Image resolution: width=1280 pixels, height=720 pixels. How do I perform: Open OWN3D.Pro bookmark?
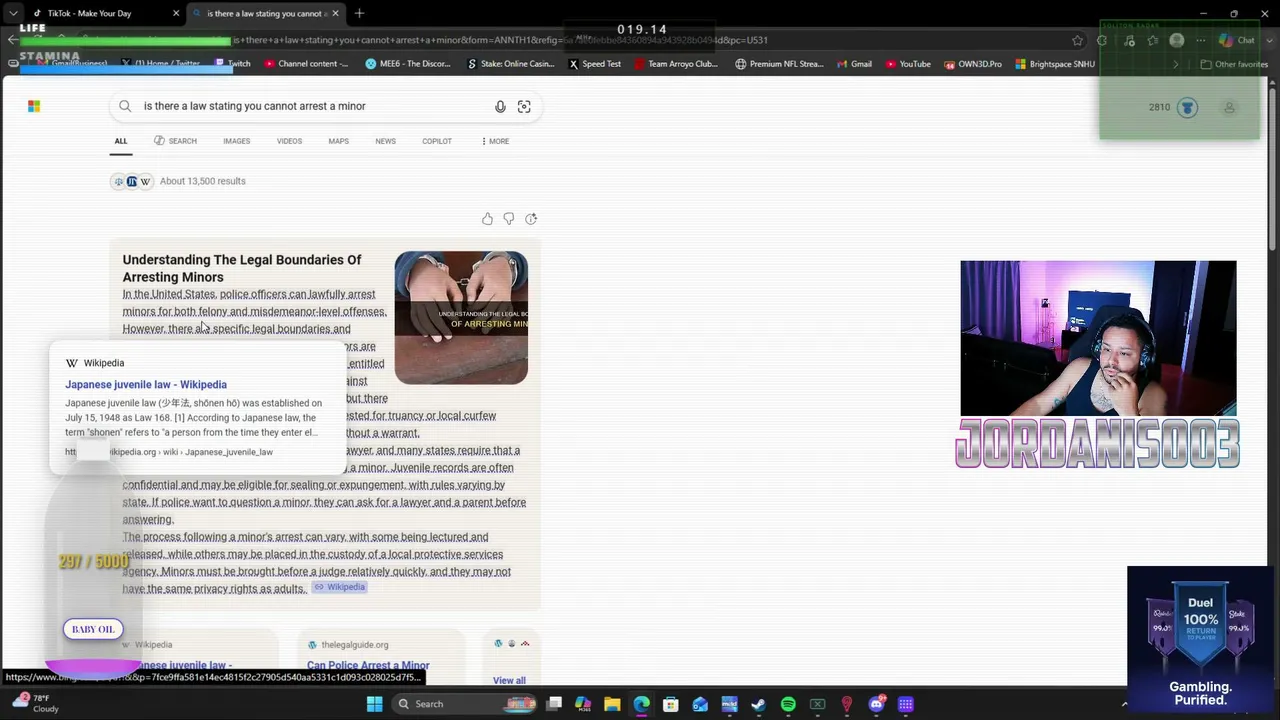coord(972,64)
